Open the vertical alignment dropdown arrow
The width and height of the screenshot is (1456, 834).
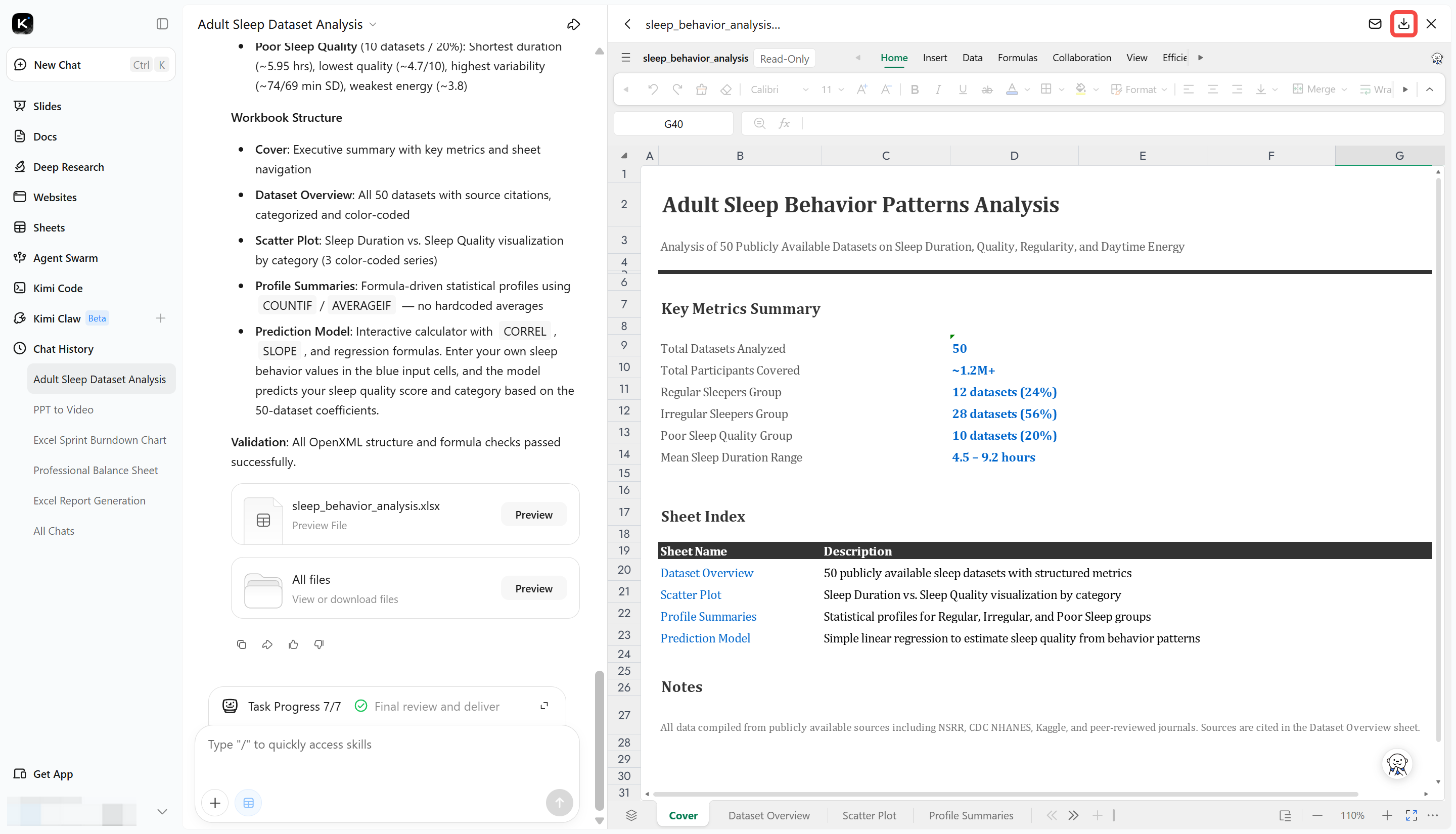pos(1275,90)
